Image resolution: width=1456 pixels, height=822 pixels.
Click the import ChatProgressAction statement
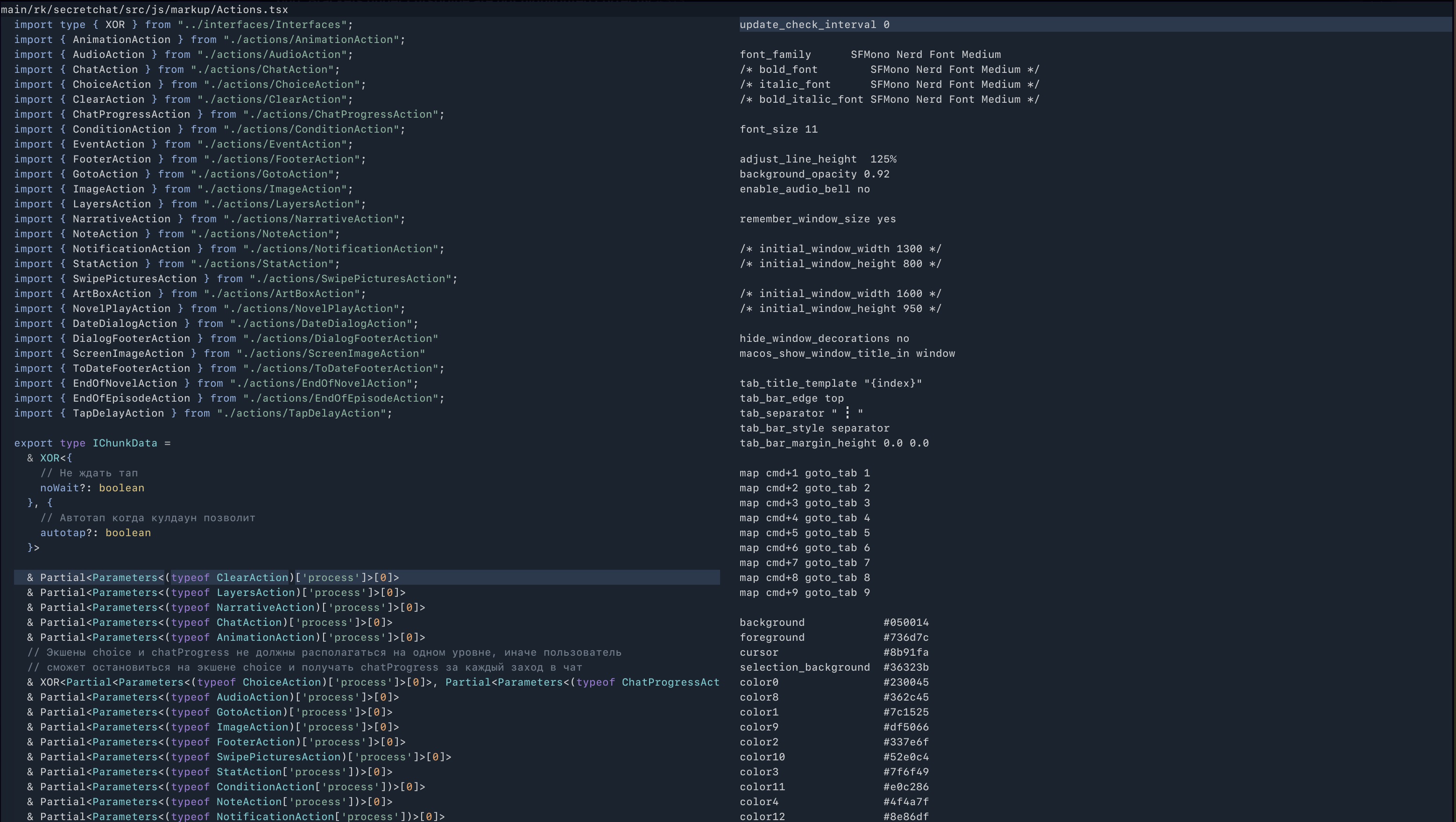pyautogui.click(x=229, y=113)
